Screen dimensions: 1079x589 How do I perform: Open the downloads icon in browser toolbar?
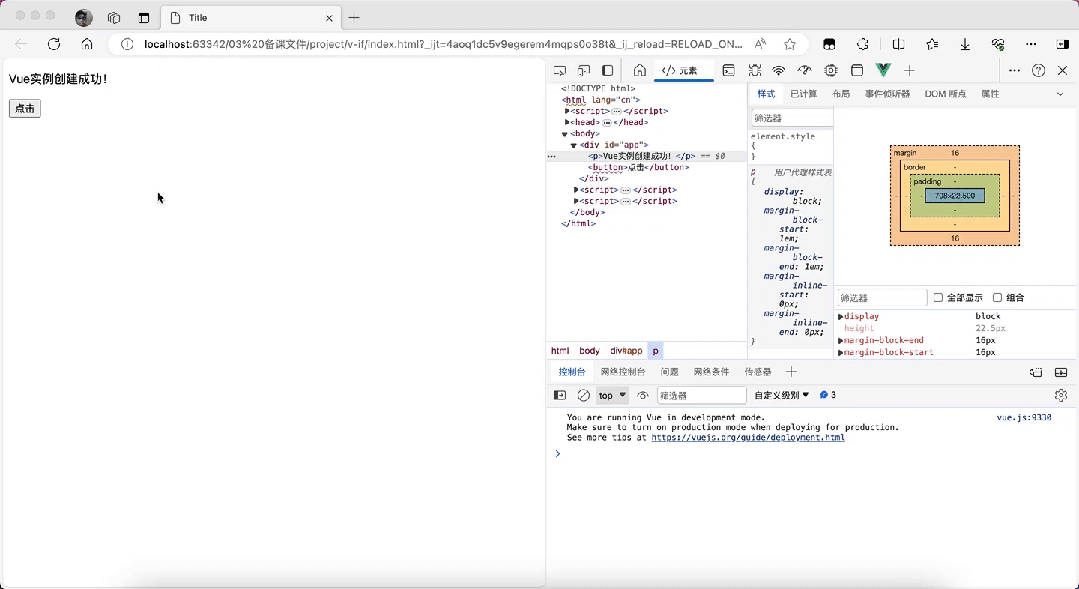point(965,44)
